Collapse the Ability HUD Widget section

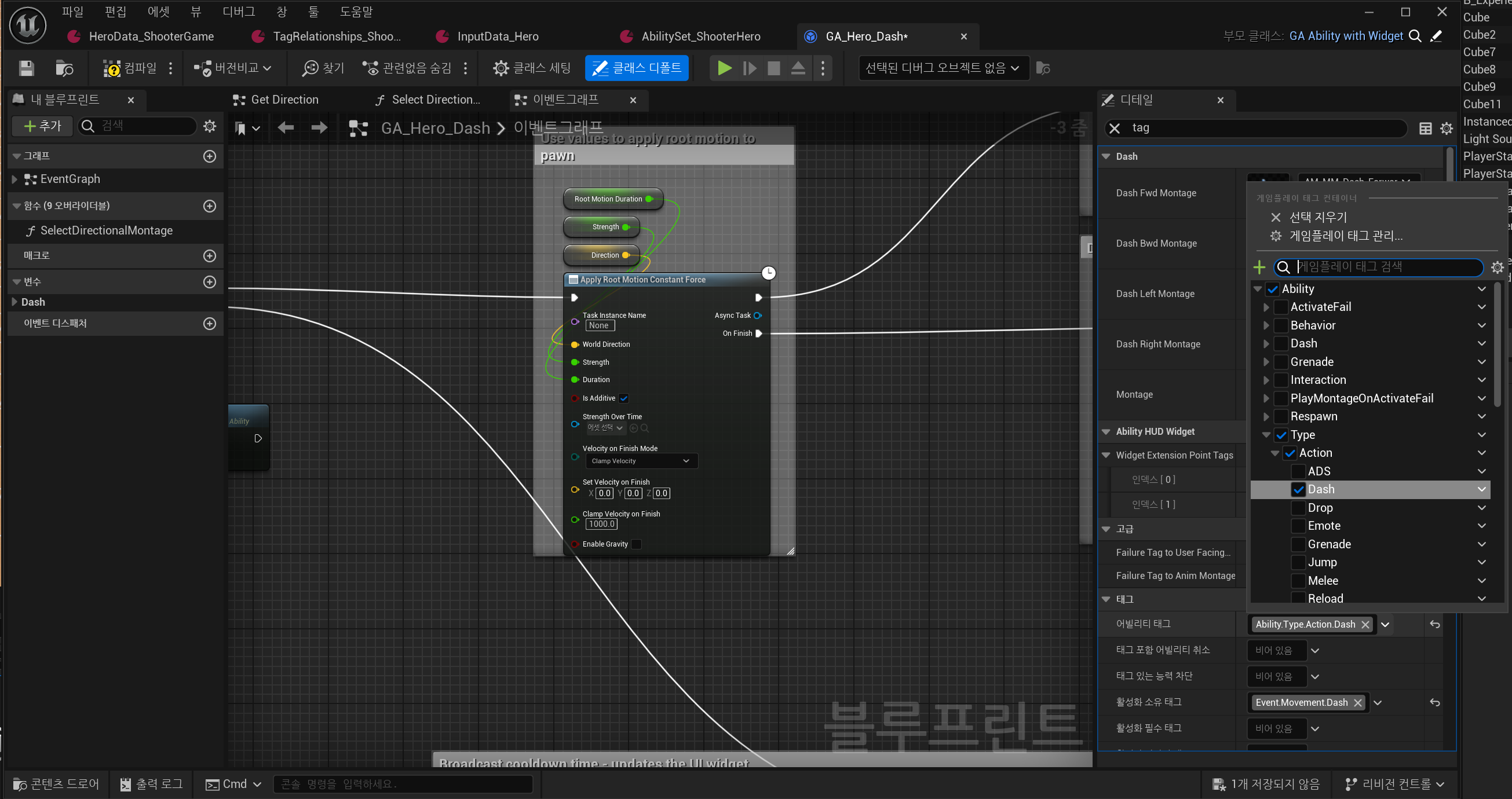click(1106, 432)
